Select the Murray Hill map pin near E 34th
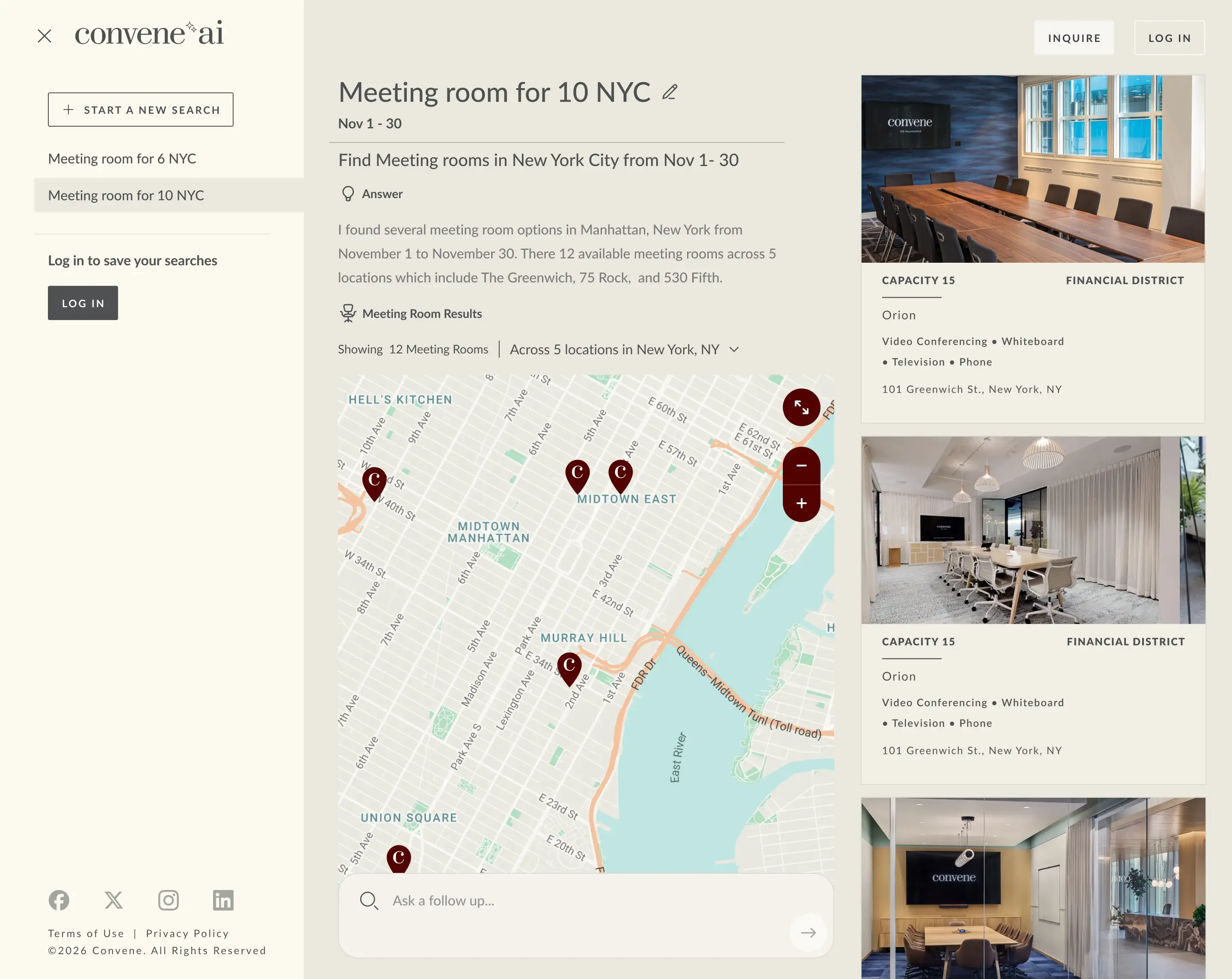Screen dimensions: 1232x979 point(569,669)
